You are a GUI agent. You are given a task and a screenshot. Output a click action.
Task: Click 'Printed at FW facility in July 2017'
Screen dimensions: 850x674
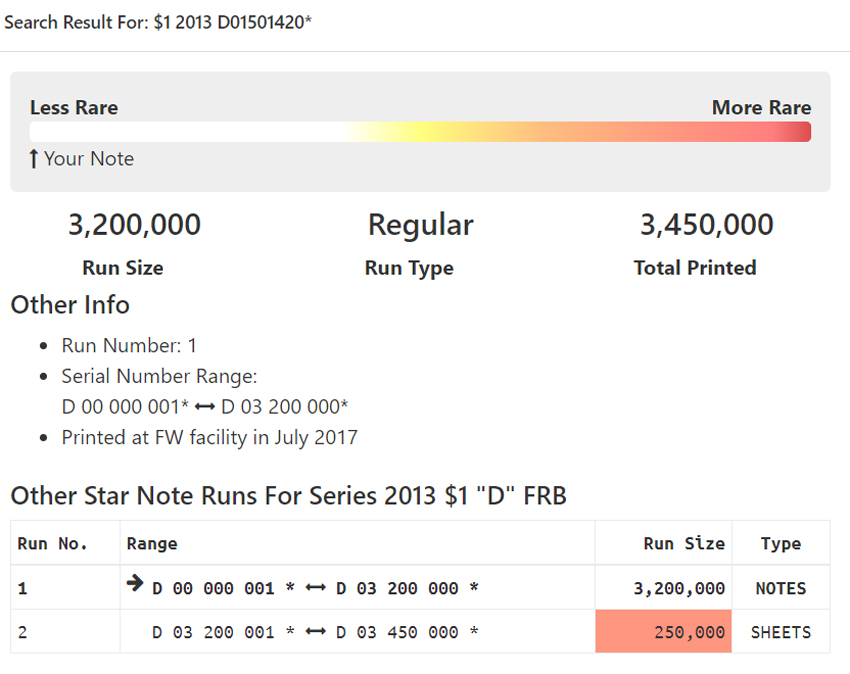[x=209, y=437]
